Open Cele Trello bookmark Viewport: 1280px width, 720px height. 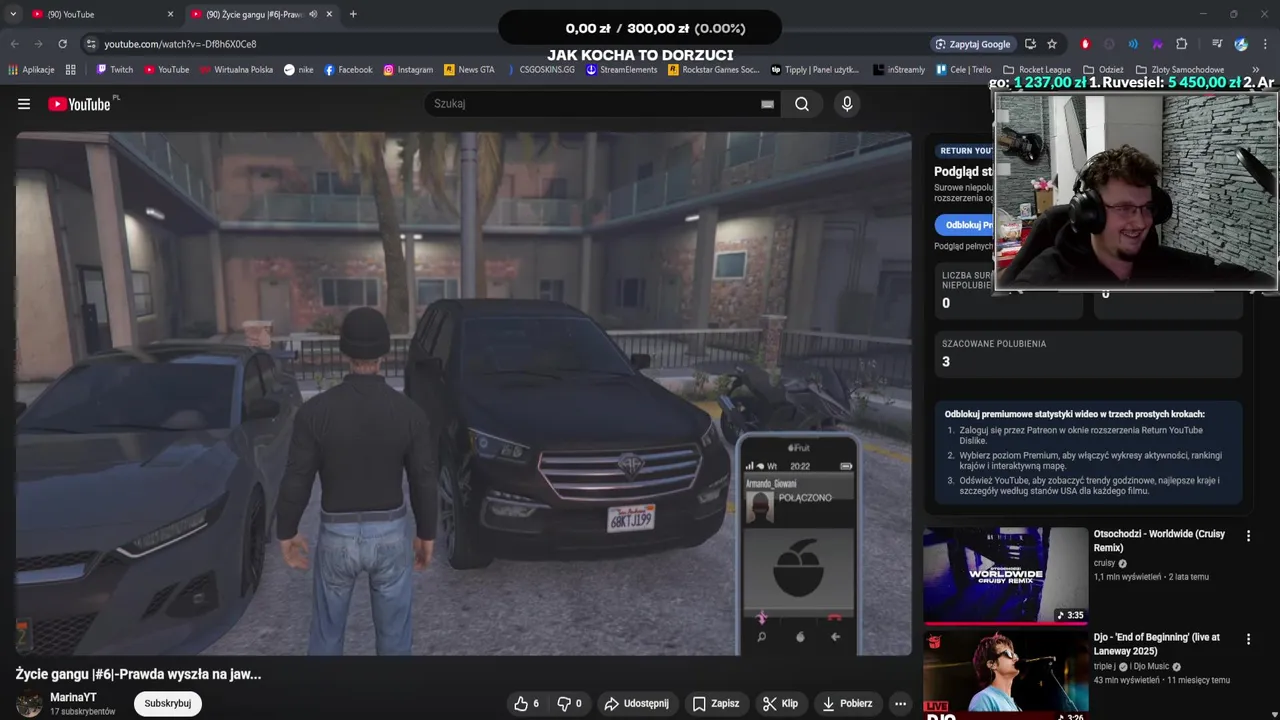[964, 70]
